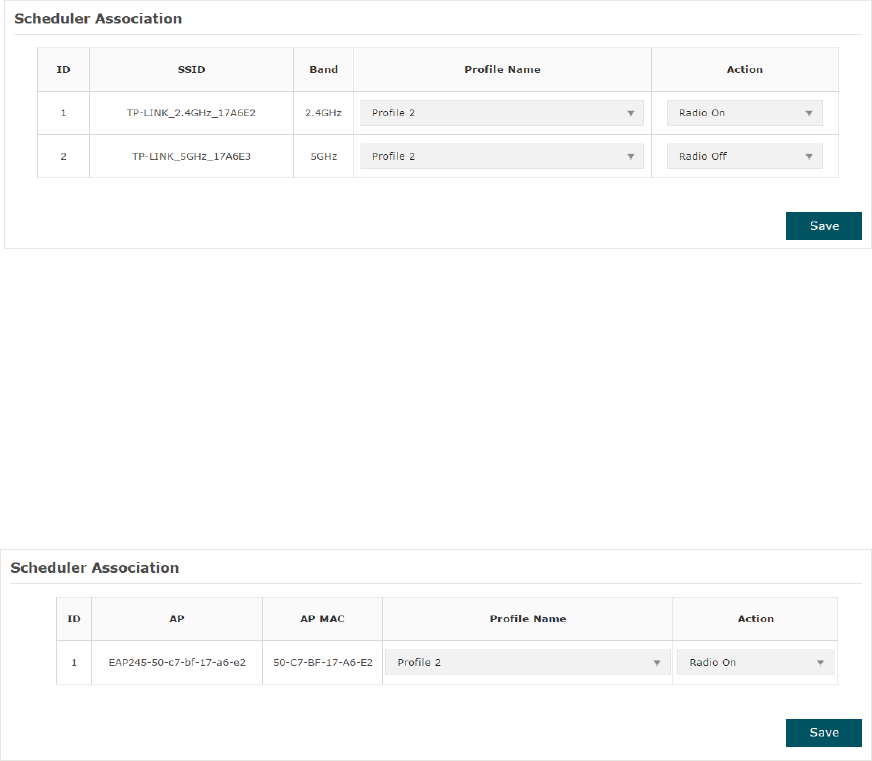Select the TP-LINK_5GHz_17A6E3 SSID cell
The image size is (872, 761).
tap(191, 156)
